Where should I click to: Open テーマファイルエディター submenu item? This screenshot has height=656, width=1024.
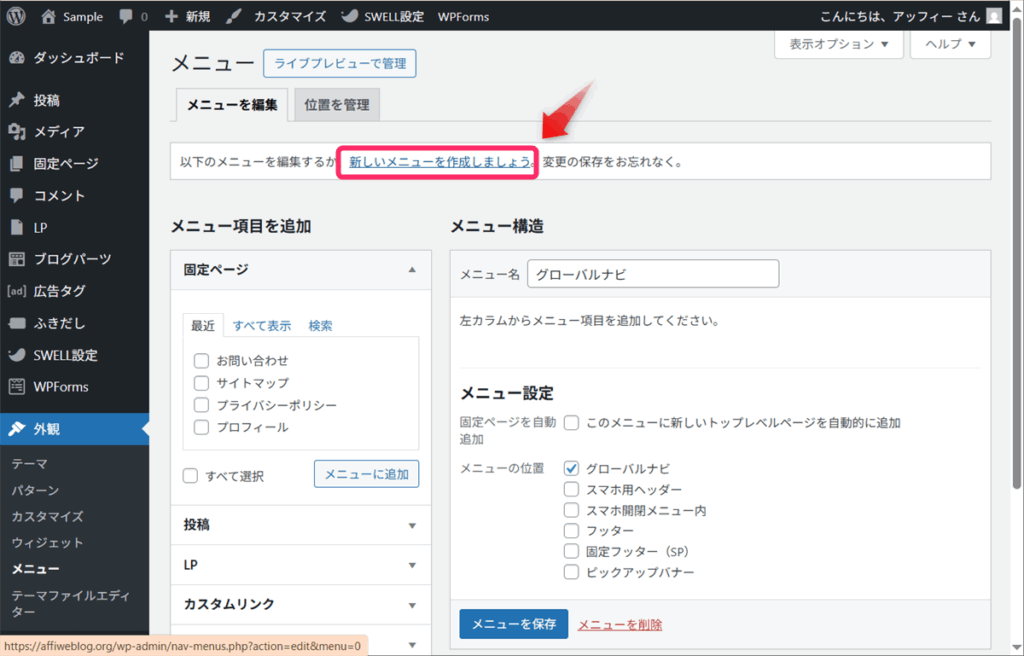click(x=71, y=603)
